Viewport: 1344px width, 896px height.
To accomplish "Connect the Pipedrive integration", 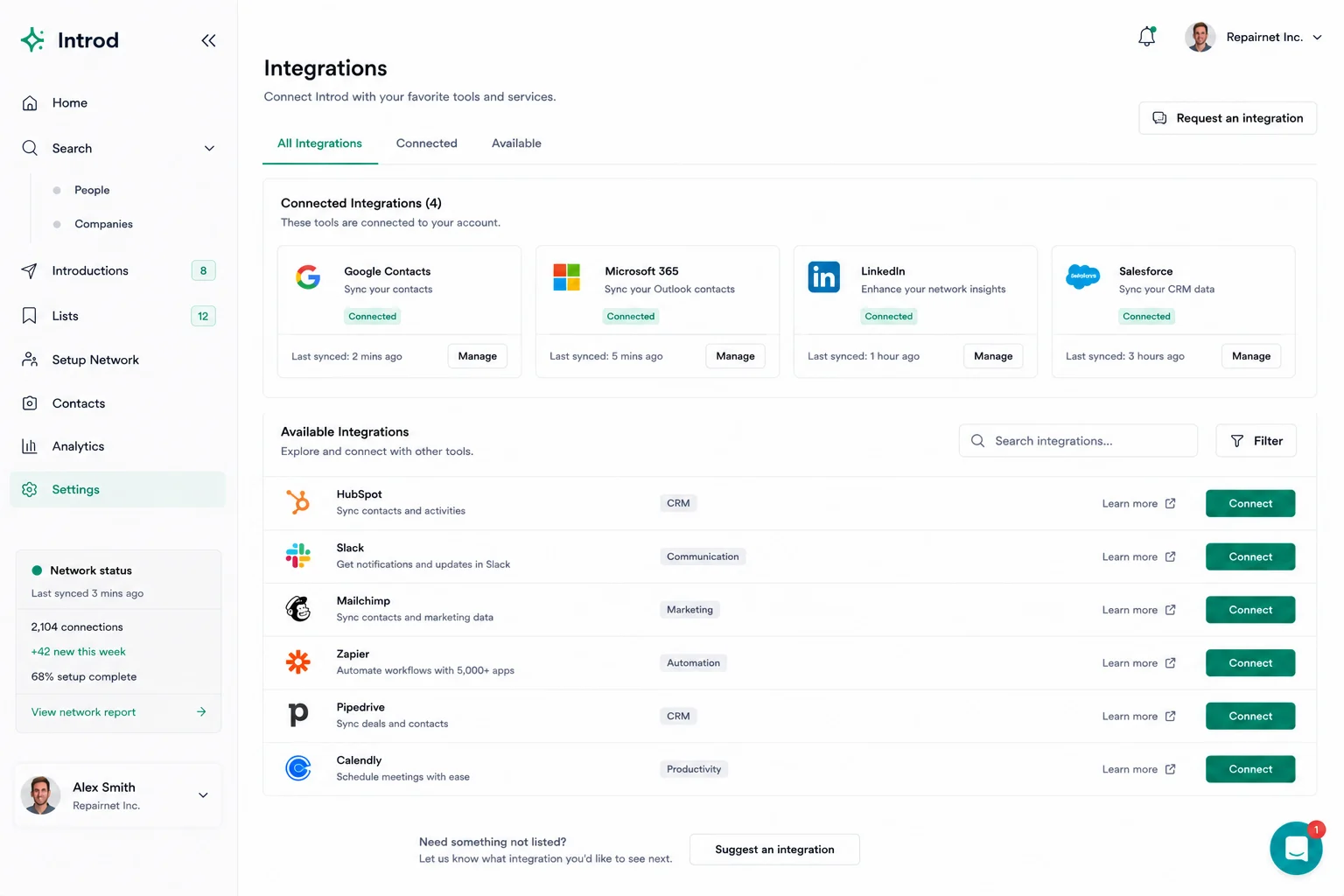I will tap(1250, 716).
